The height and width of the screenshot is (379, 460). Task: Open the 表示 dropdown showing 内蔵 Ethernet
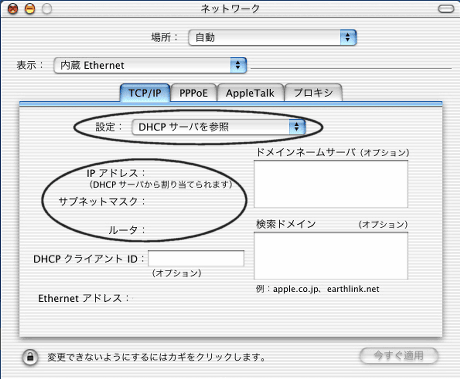click(x=150, y=65)
